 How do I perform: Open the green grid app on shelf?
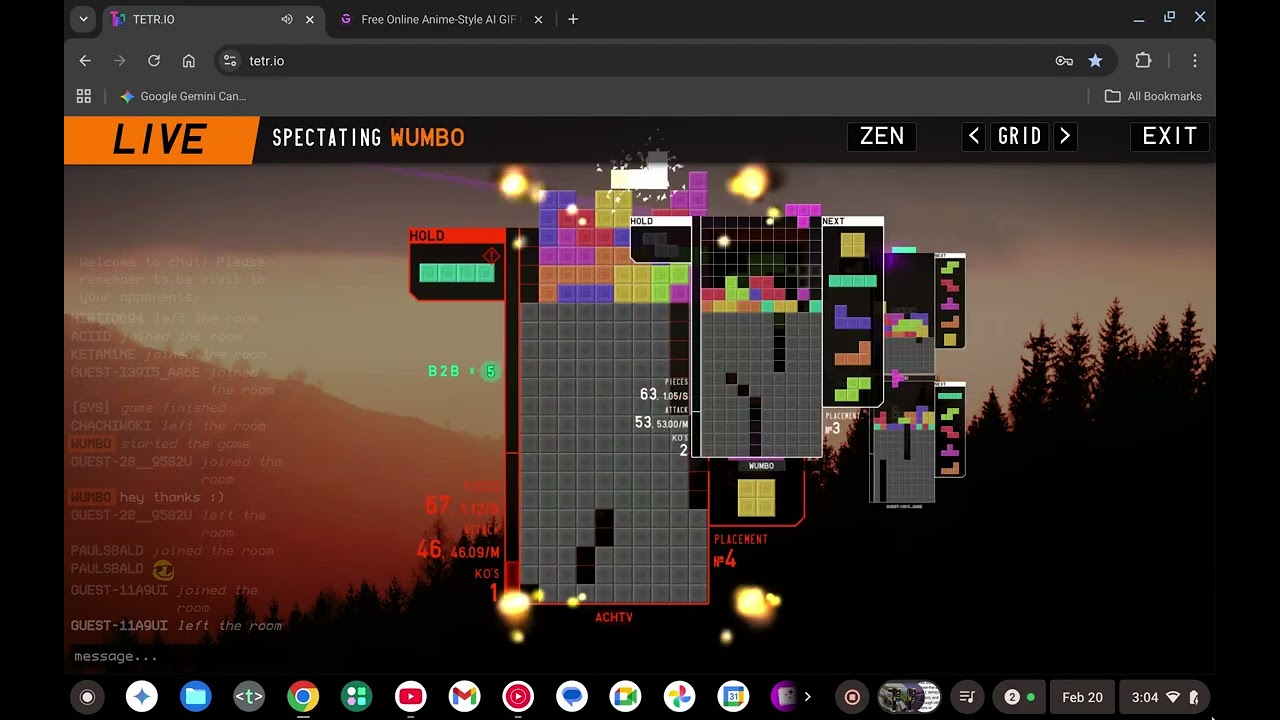356,697
